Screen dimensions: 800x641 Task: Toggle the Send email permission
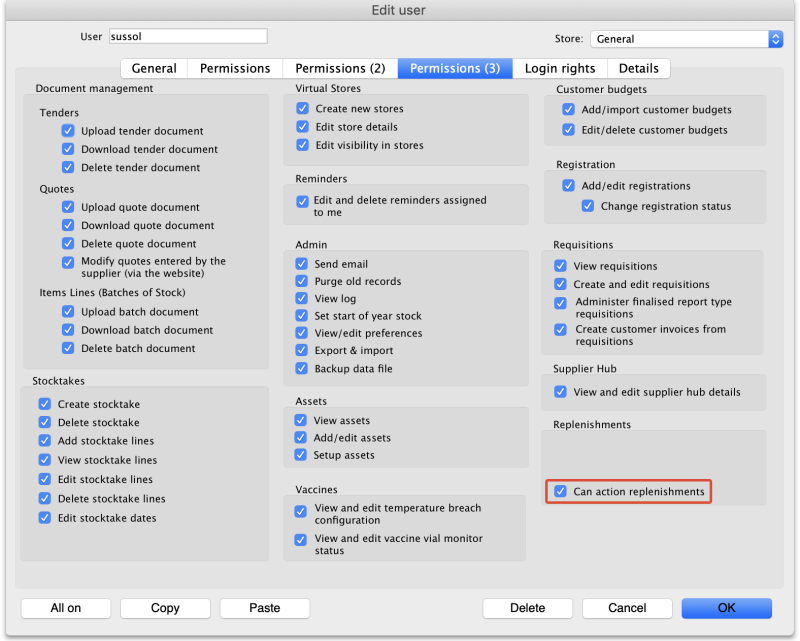click(302, 263)
